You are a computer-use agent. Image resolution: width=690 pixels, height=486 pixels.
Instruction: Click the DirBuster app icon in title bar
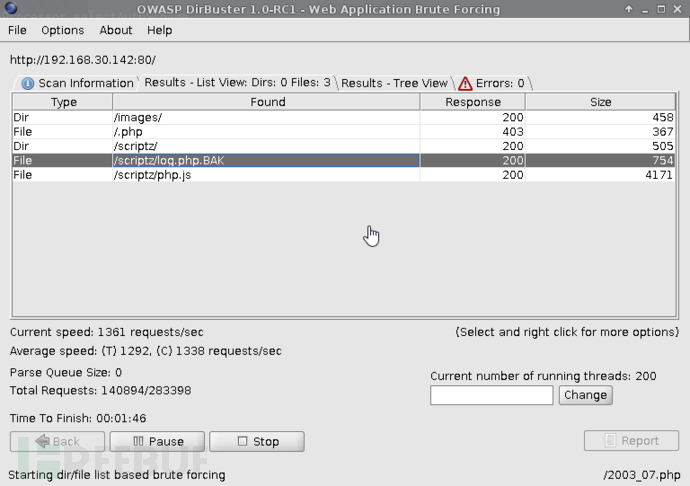(x=11, y=8)
